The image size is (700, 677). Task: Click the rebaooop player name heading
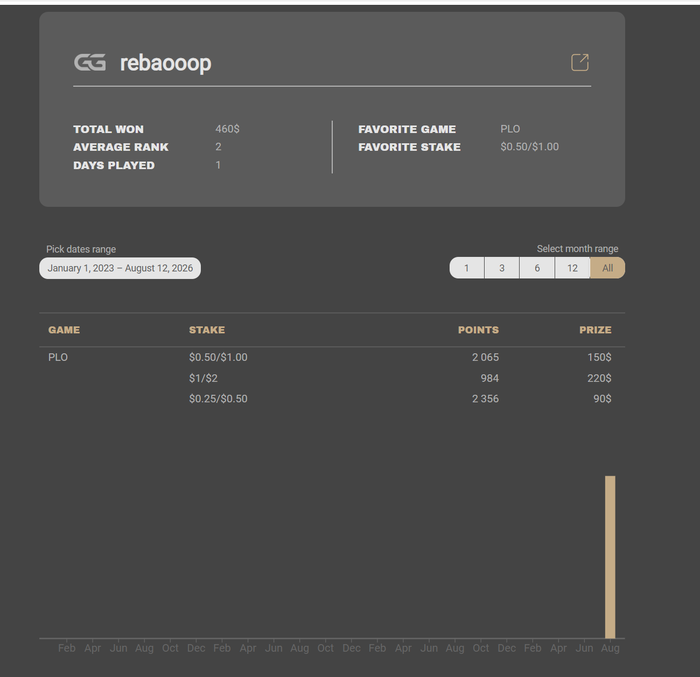(x=166, y=63)
